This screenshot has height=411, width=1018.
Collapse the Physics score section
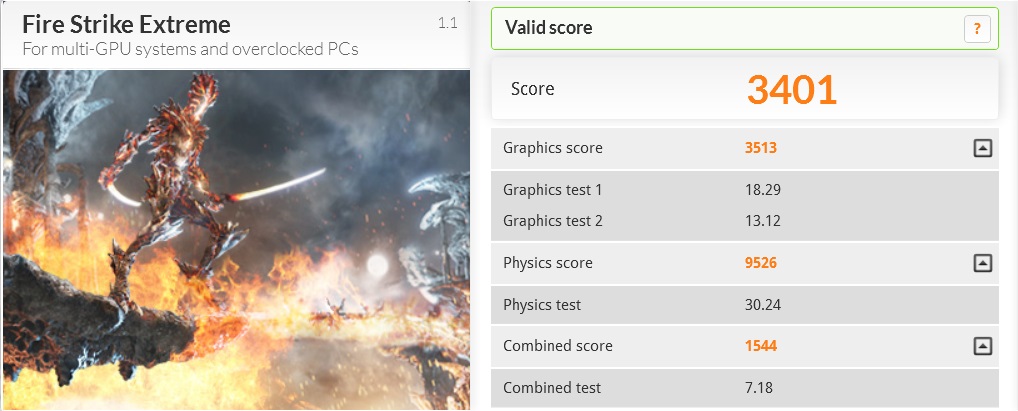pyautogui.click(x=982, y=263)
